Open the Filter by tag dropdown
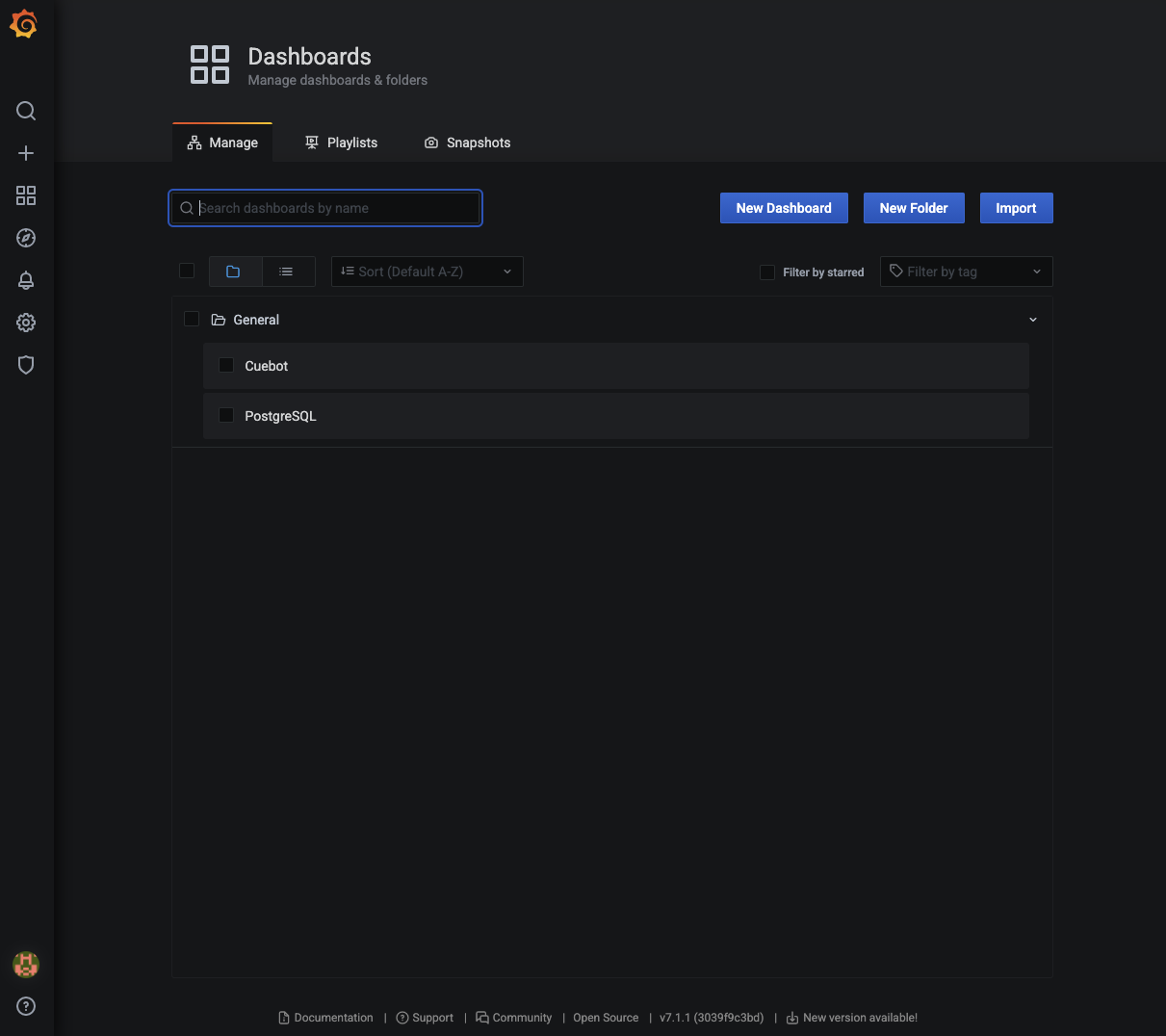Viewport: 1166px width, 1036px height. point(966,272)
